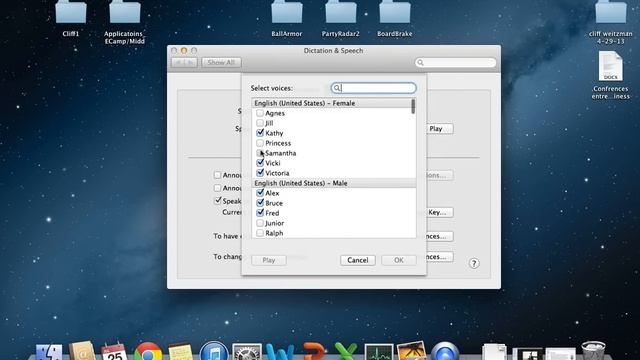Image resolution: width=640 pixels, height=360 pixels.
Task: Click the help question mark button
Action: (x=474, y=263)
